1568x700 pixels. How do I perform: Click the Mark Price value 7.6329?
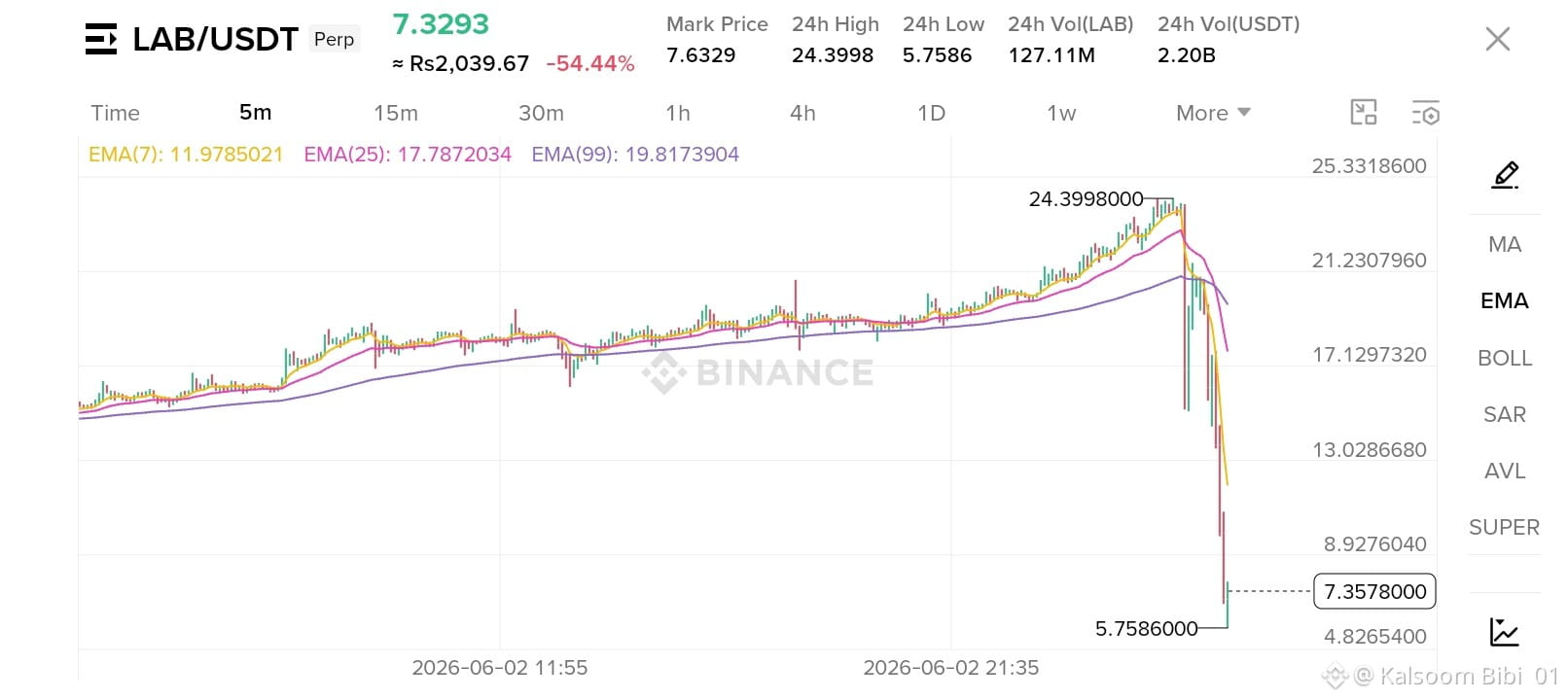(701, 55)
